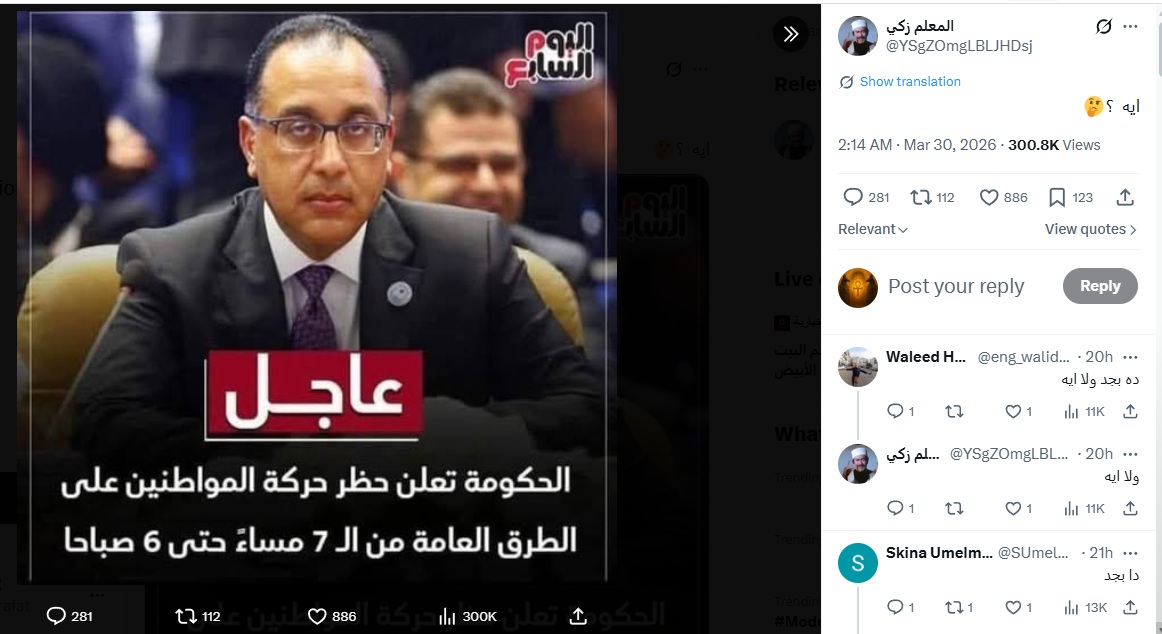Open the 300K views stats under the image
This screenshot has height=634, width=1162.
[468, 616]
